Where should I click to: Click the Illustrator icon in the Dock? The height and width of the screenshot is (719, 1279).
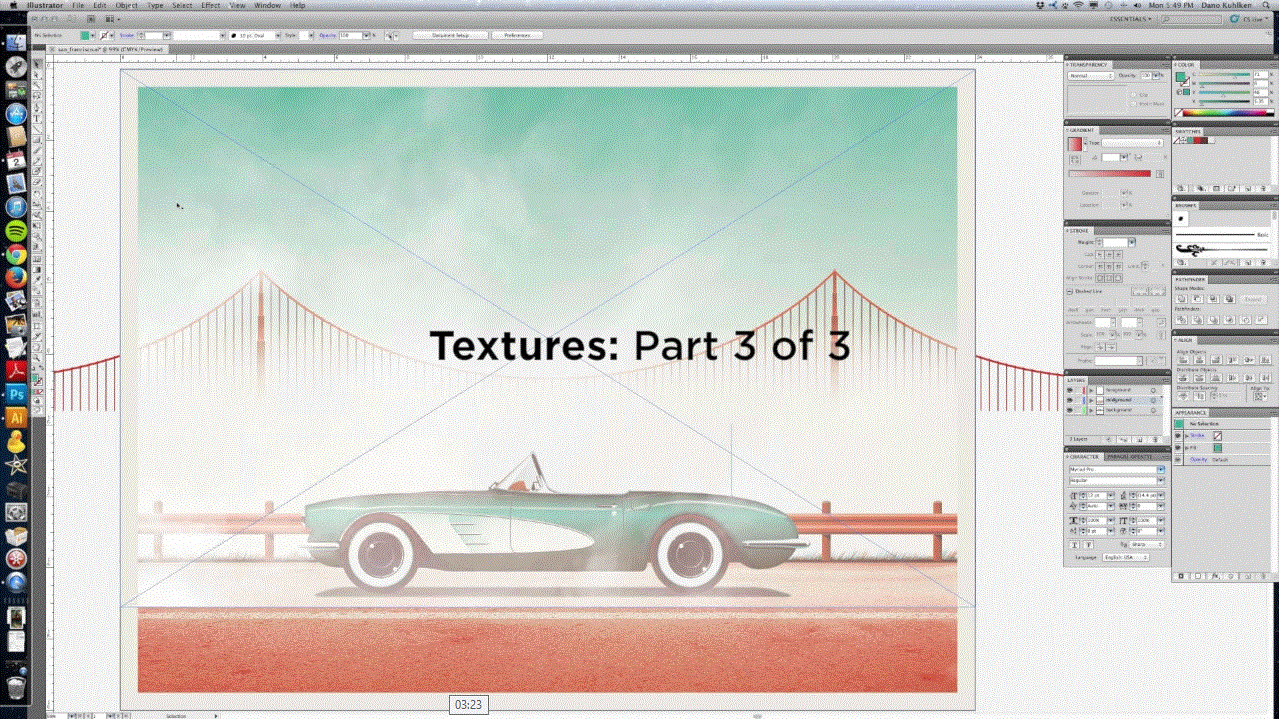click(x=15, y=418)
